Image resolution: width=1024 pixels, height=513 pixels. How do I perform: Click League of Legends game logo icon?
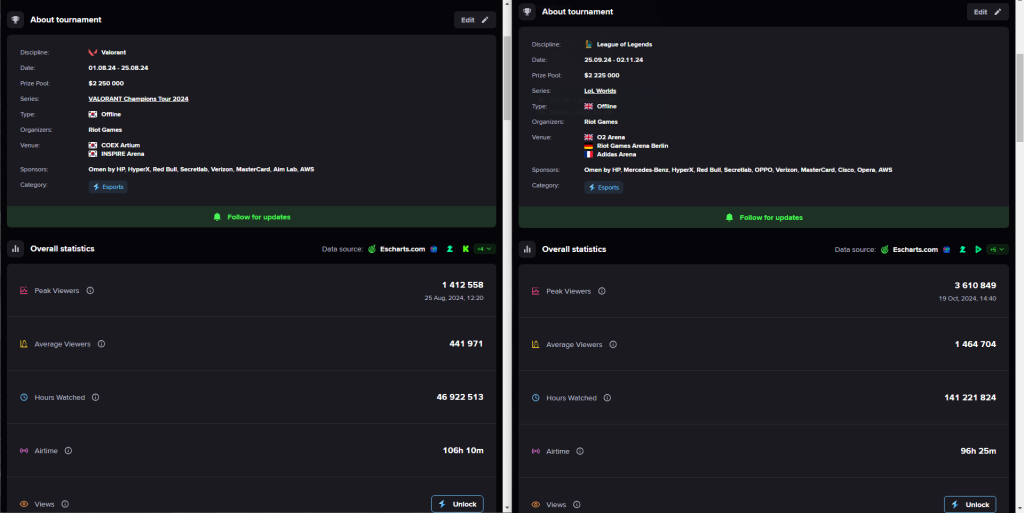(x=588, y=44)
